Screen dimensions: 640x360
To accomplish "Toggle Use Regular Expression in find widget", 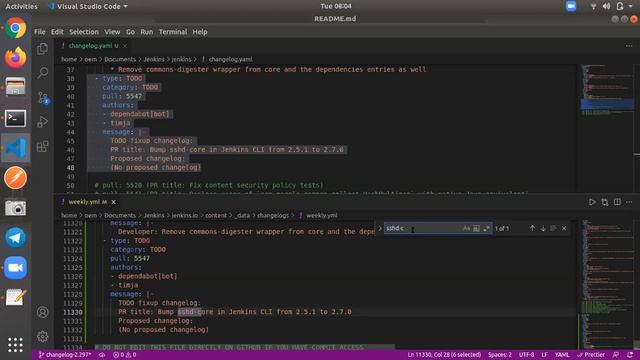I will (486, 228).
